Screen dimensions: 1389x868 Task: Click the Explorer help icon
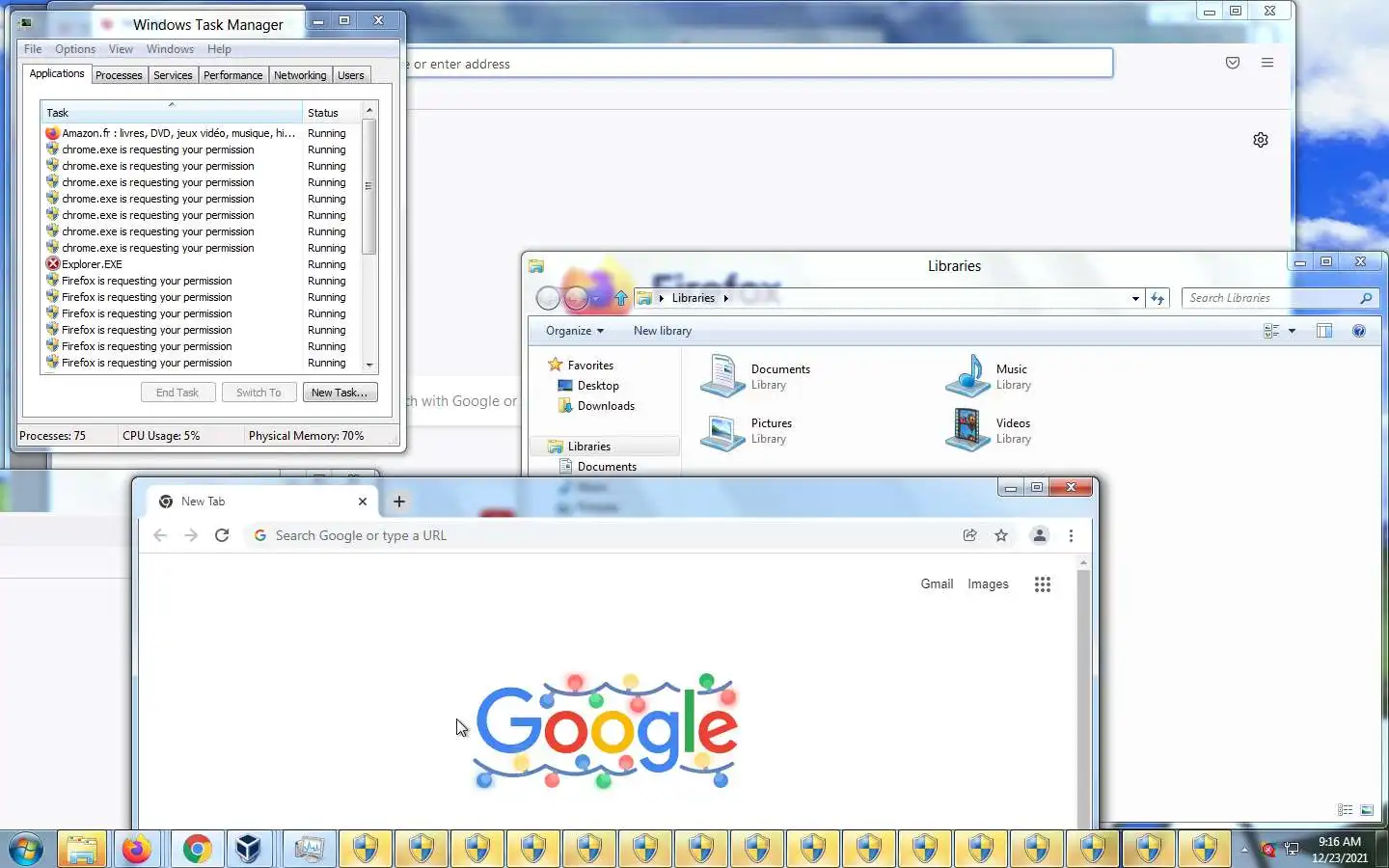pos(1359,331)
